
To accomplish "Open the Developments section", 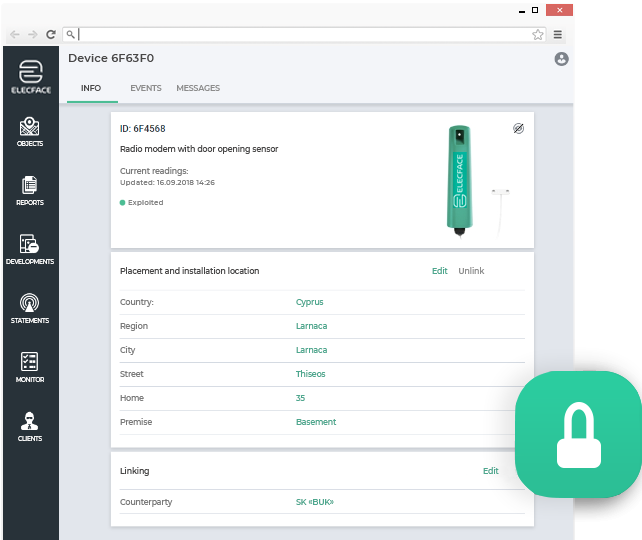I will 29,249.
